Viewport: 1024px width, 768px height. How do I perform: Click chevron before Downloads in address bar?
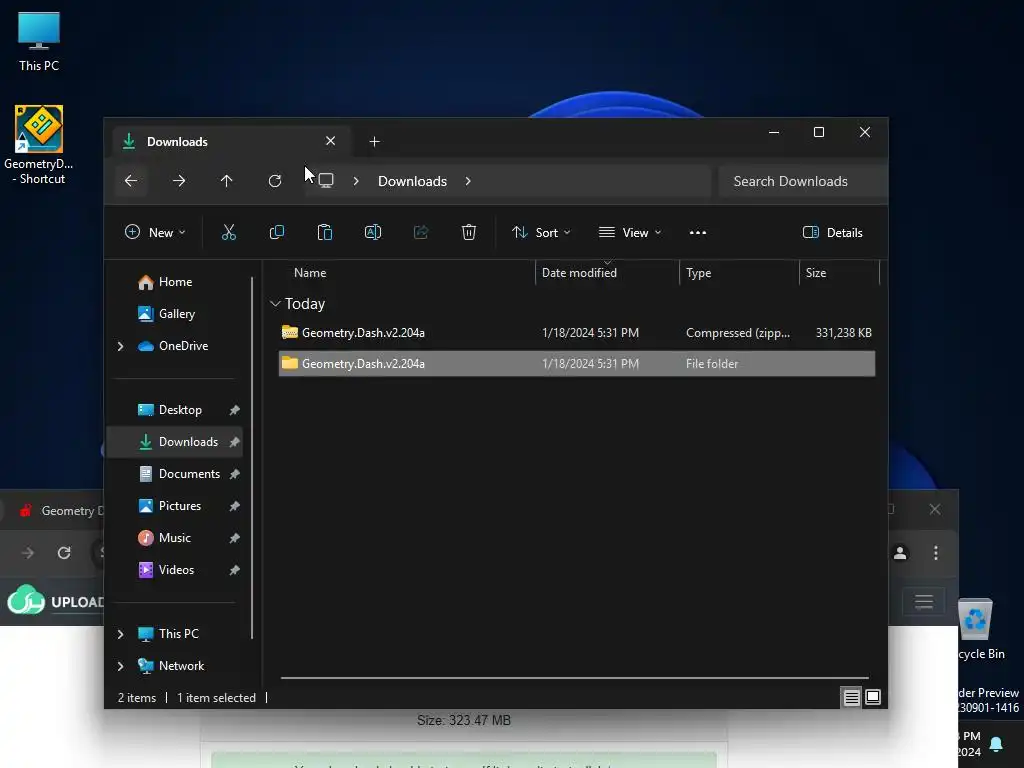point(356,181)
